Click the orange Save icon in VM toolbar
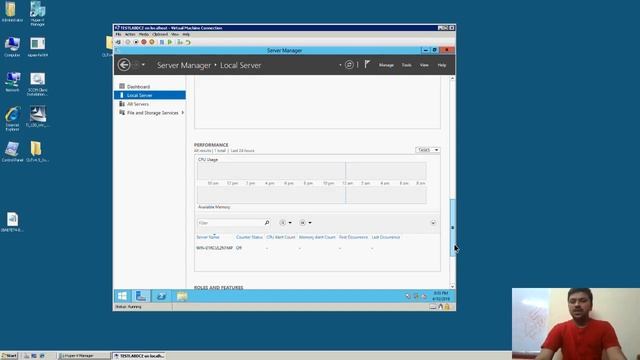640x360 pixels. tap(152, 42)
